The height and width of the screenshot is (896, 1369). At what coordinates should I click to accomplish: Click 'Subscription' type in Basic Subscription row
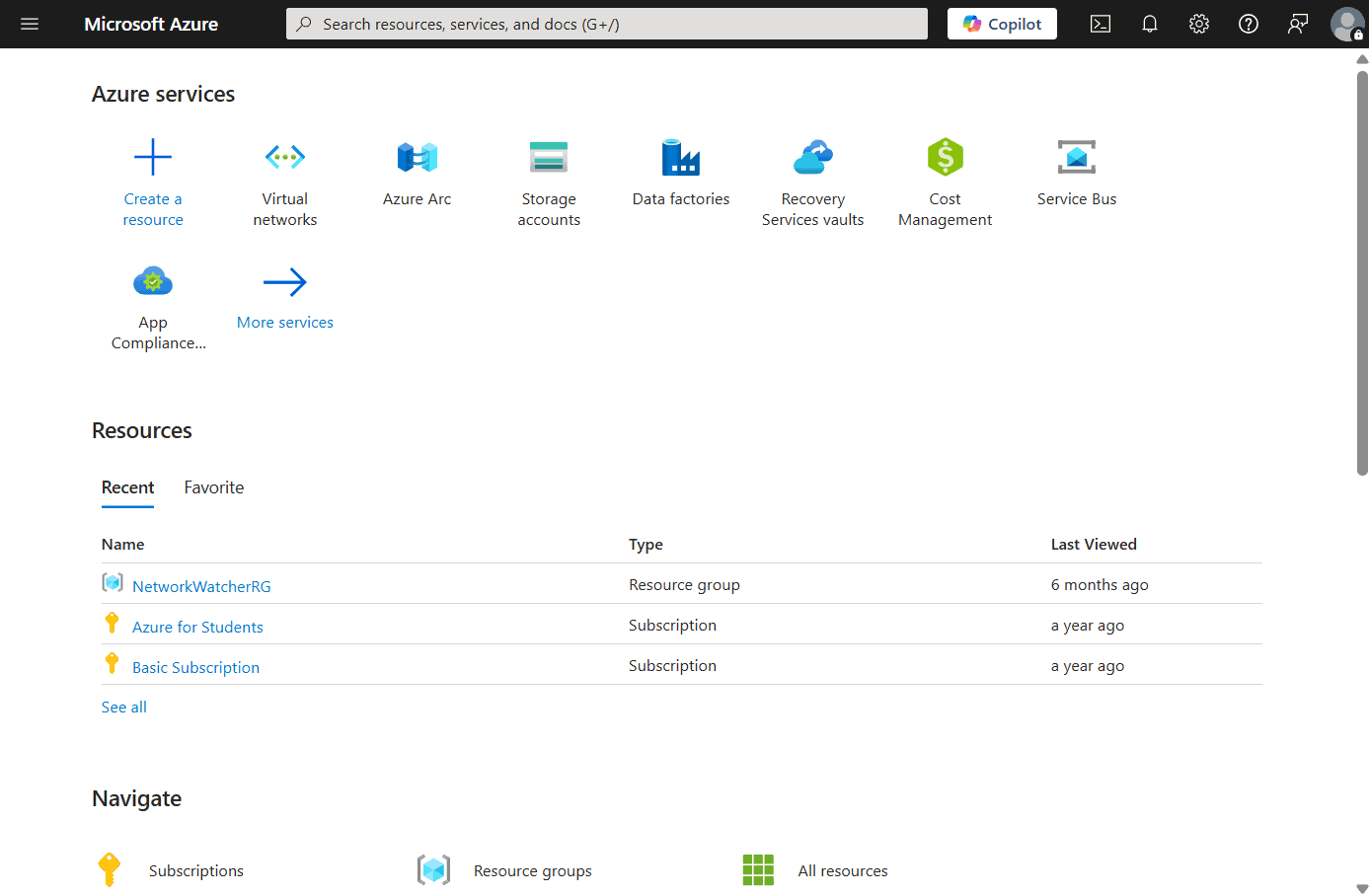pos(672,665)
